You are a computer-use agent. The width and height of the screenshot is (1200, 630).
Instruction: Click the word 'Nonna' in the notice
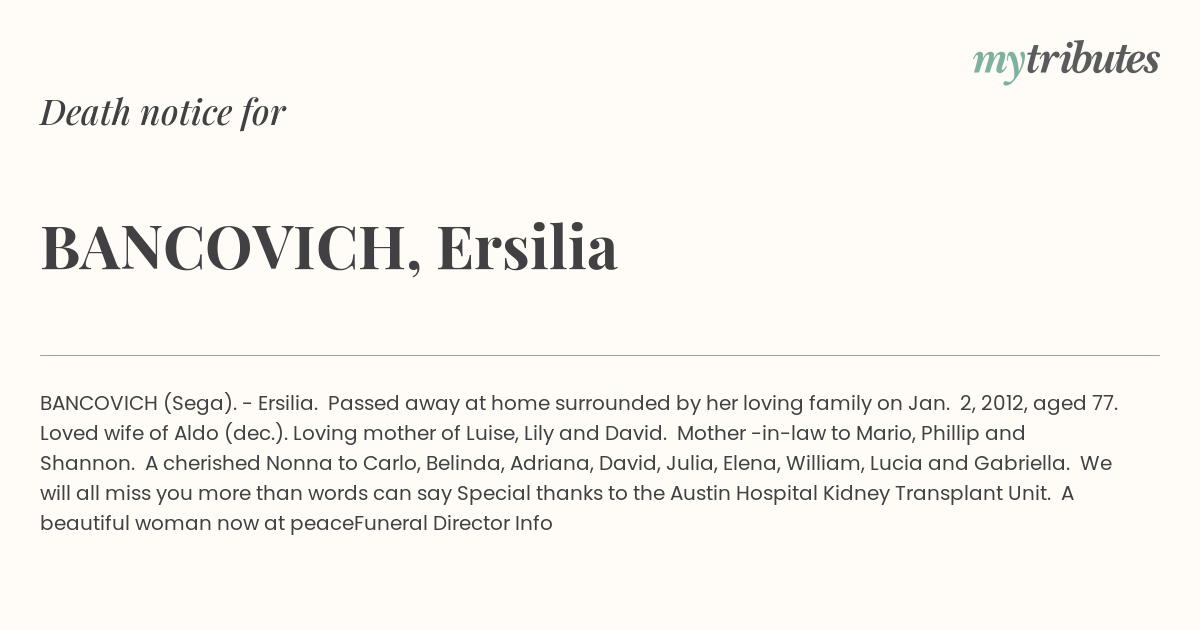(x=298, y=463)
